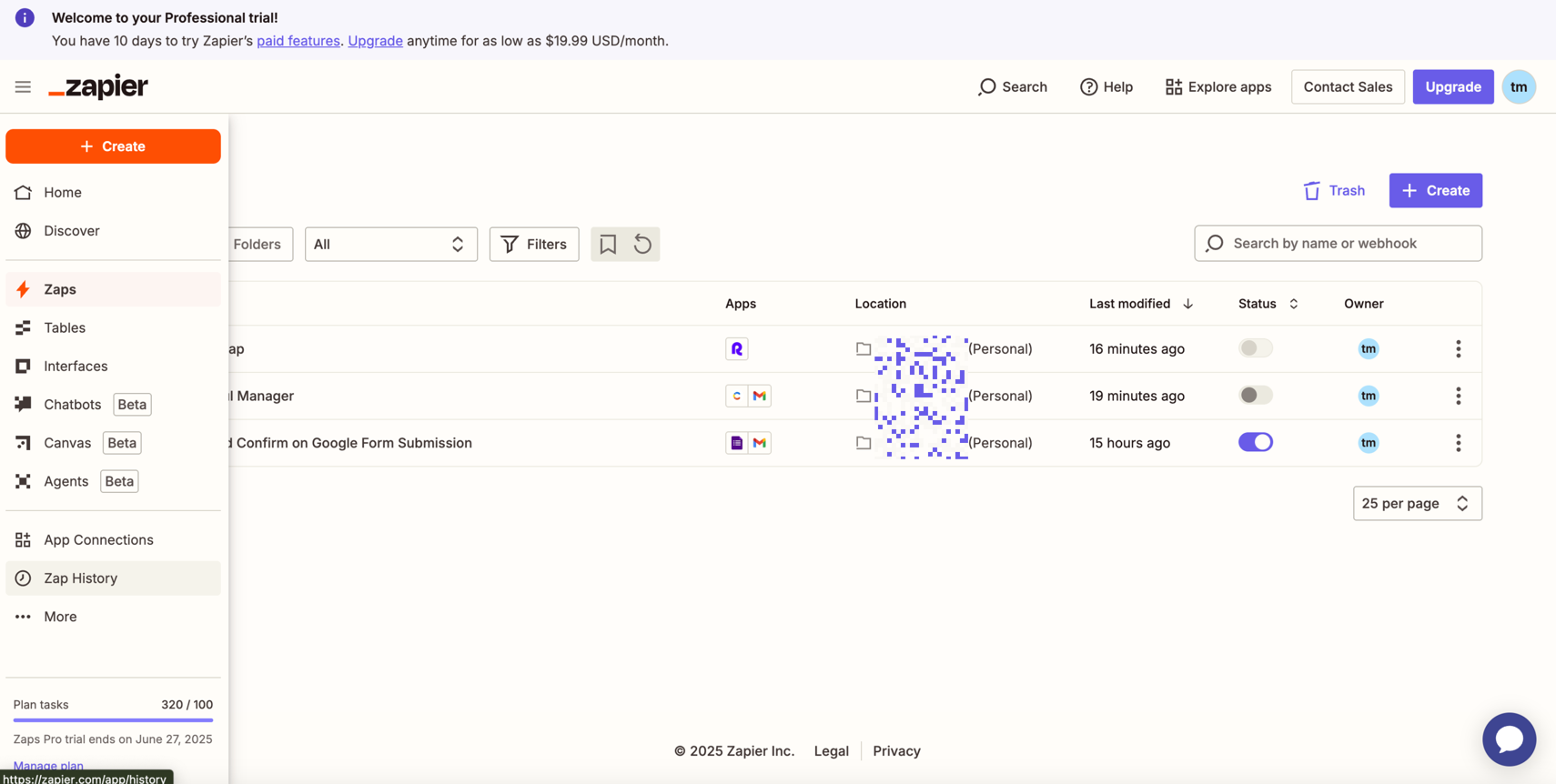Screen dimensions: 1556x784
Task: Open the Help menu
Action: (1106, 87)
